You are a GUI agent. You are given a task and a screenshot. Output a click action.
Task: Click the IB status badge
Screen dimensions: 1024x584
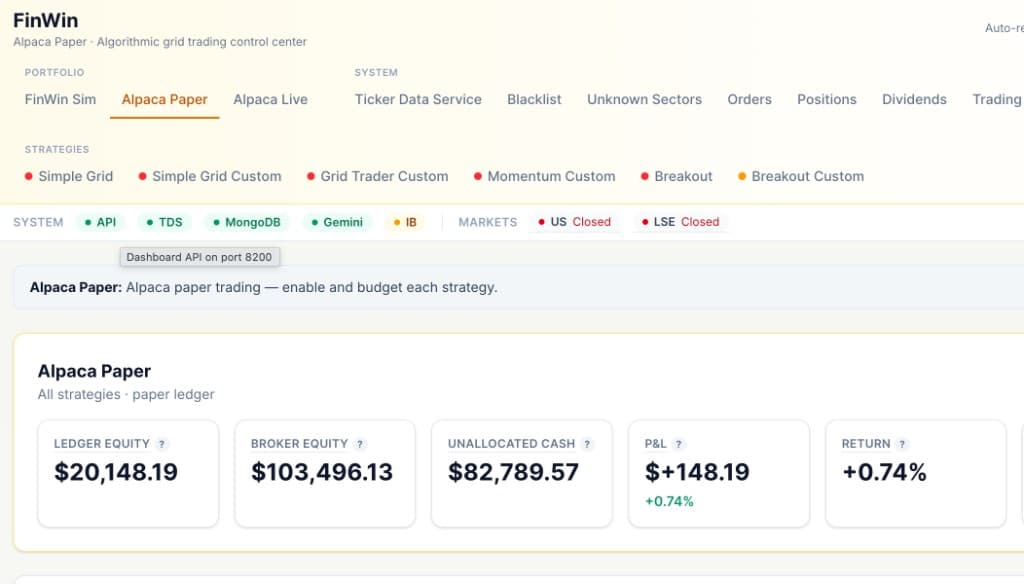coord(405,222)
